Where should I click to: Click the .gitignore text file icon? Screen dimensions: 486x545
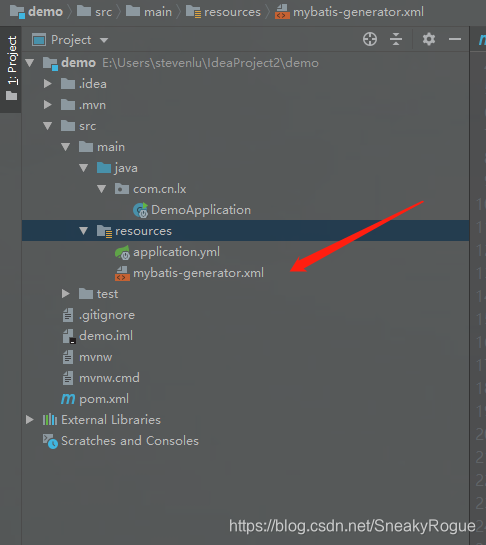click(x=68, y=315)
